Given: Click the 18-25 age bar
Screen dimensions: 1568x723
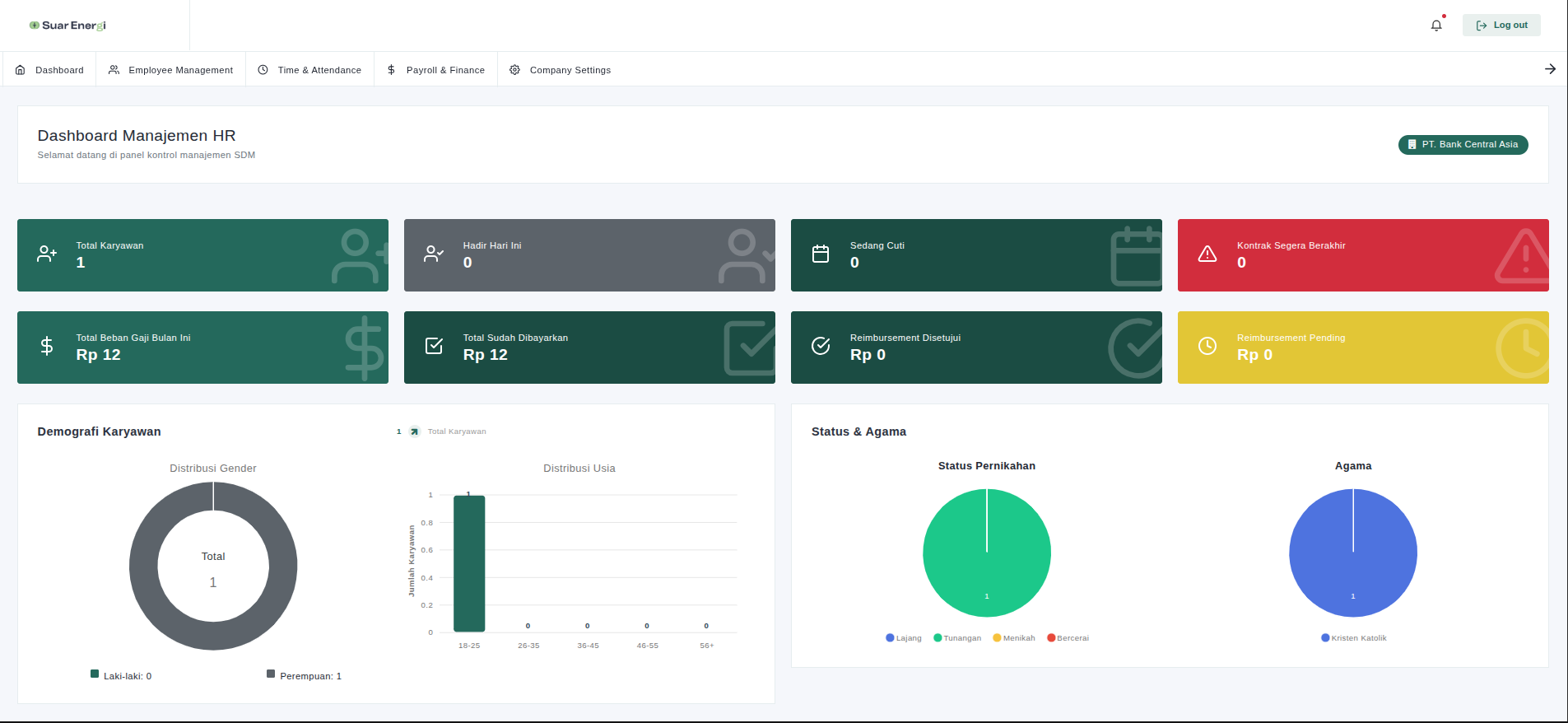Looking at the screenshot, I should (469, 563).
